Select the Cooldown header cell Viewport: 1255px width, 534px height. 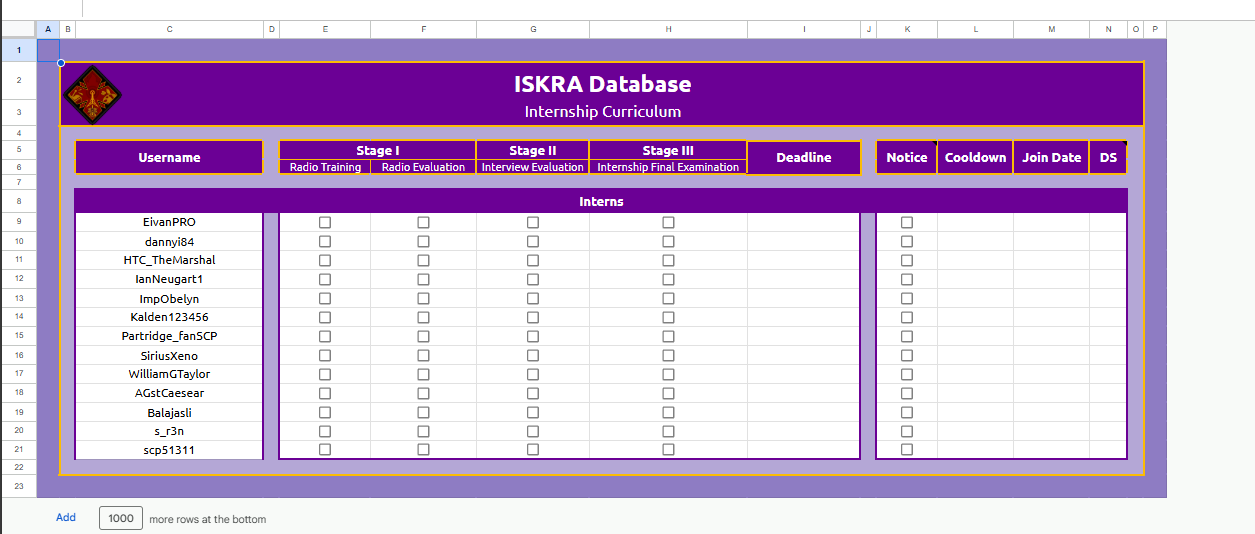[x=975, y=157]
